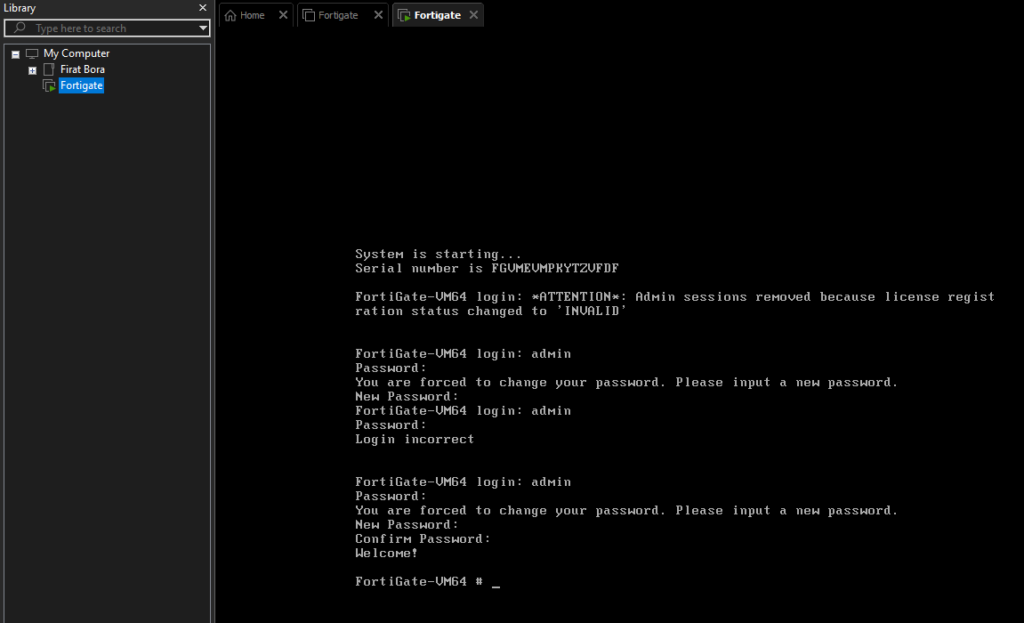Close the active Fortigate tab

pos(473,14)
